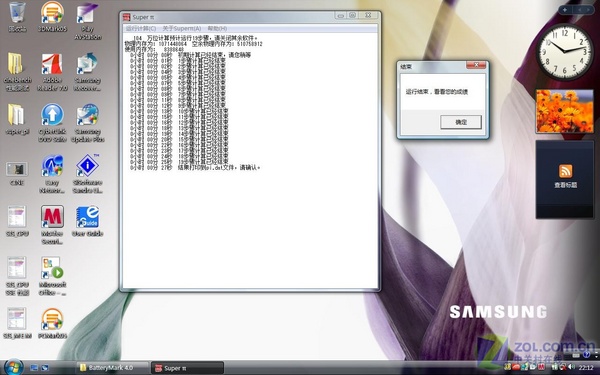
Task: Click Switch Windows quick launch icon
Action: pos(44,368)
